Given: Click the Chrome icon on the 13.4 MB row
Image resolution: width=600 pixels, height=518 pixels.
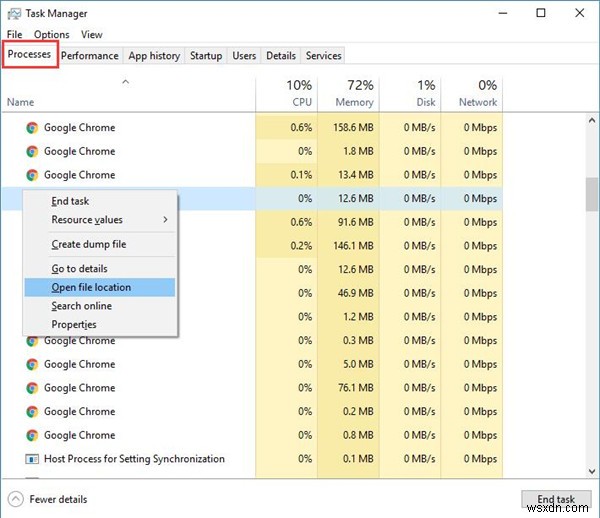Looking at the screenshot, I should click(x=32, y=175).
